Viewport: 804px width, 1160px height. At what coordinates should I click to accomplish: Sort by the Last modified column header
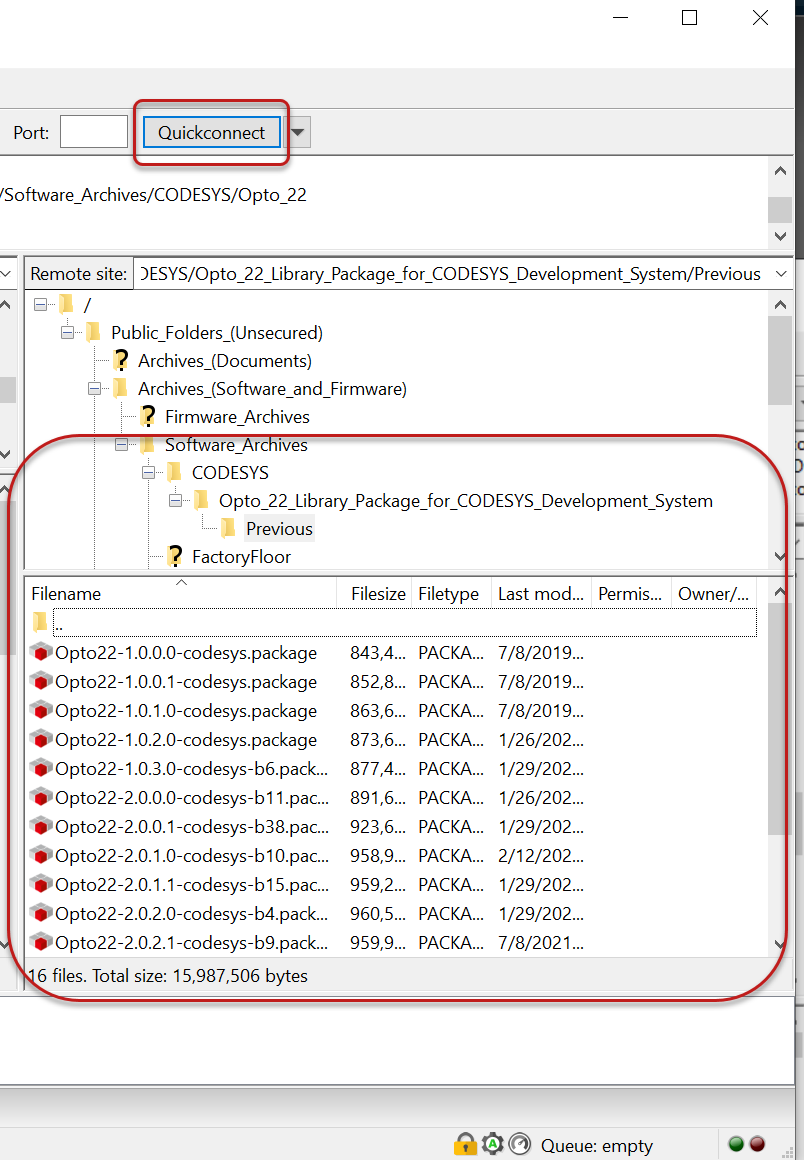point(540,594)
